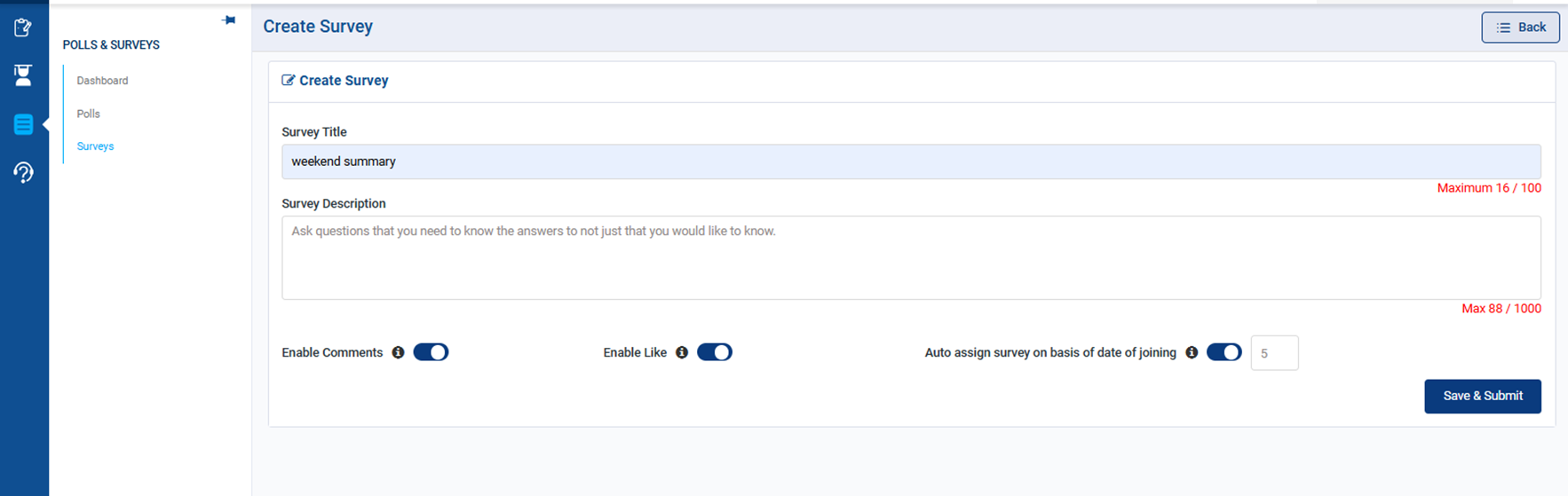Toggle the Enable Comments switch
Viewport: 1568px width, 496px height.
(x=431, y=352)
